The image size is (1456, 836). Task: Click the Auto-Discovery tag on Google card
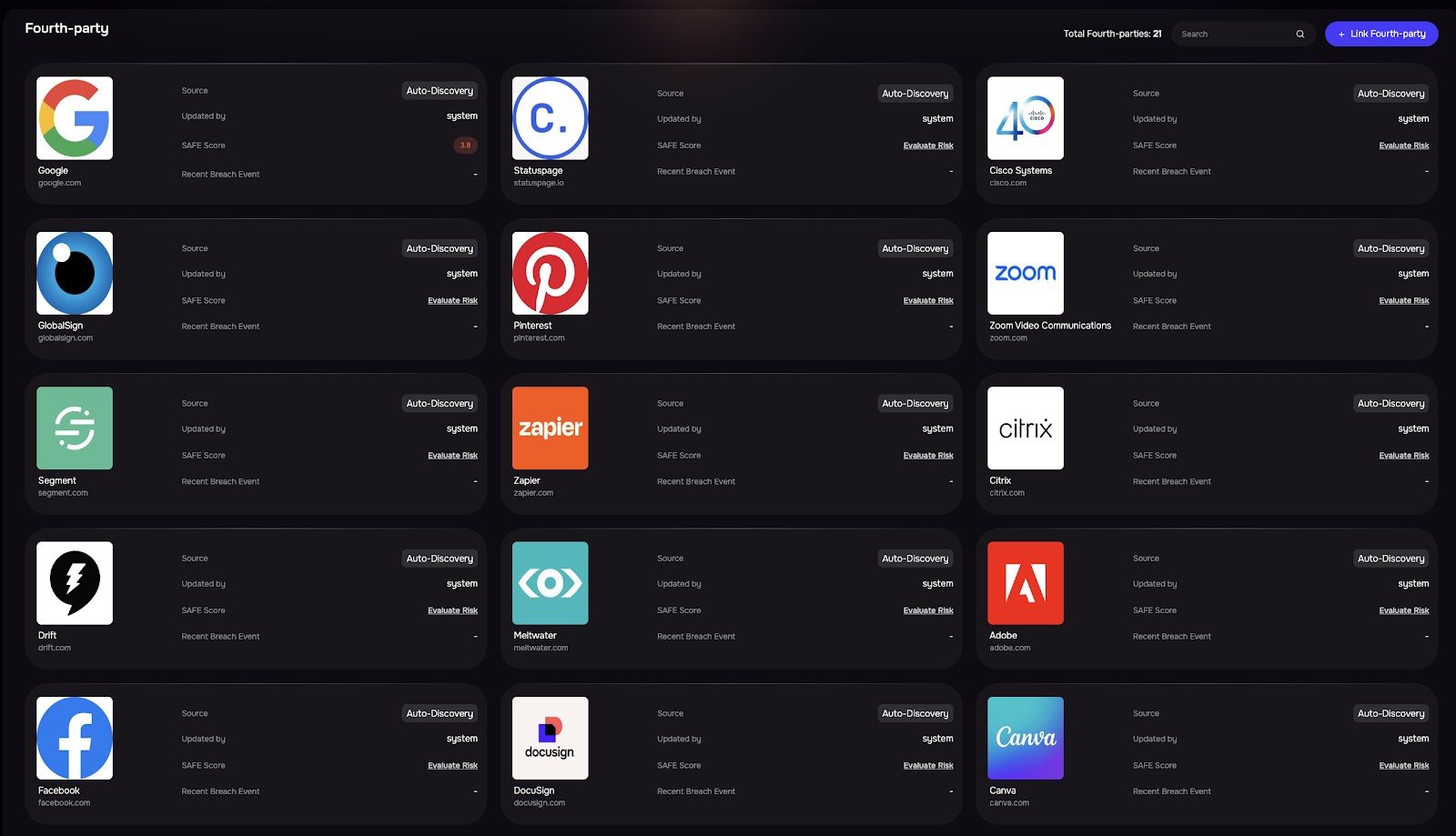click(x=440, y=91)
